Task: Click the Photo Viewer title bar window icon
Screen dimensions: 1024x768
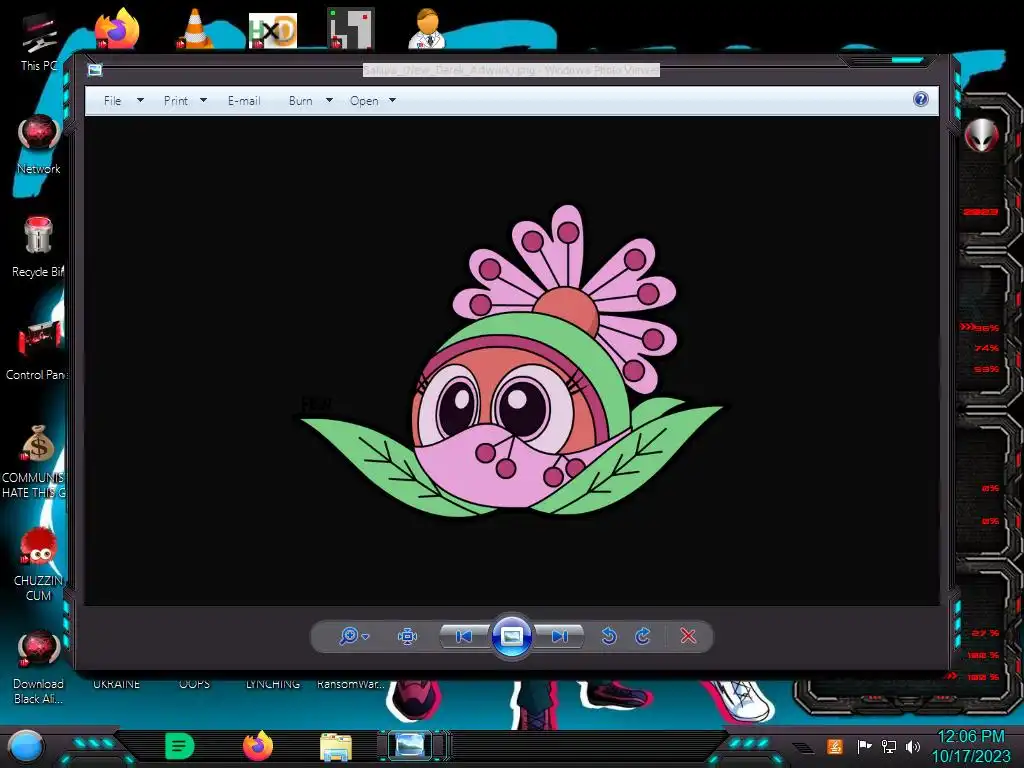Action: (x=95, y=70)
